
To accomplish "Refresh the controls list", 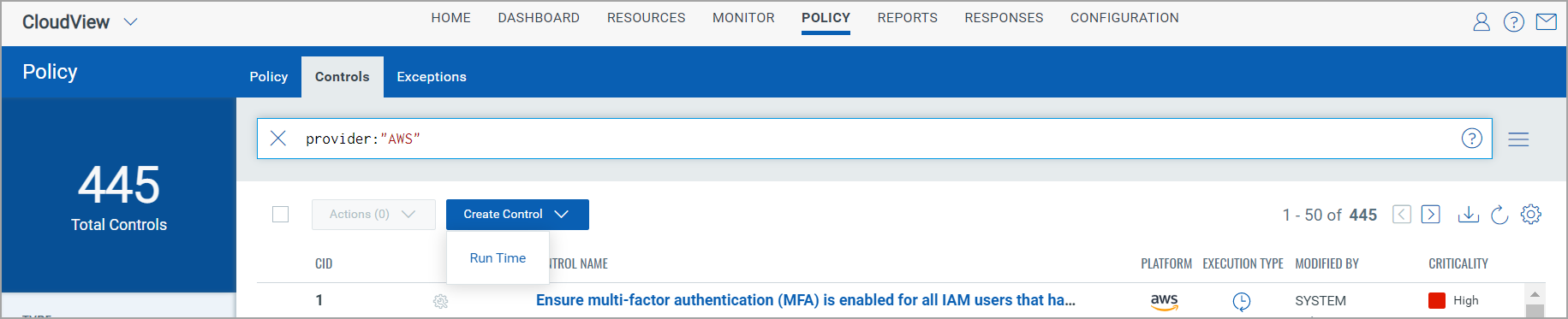I will pos(1499,215).
